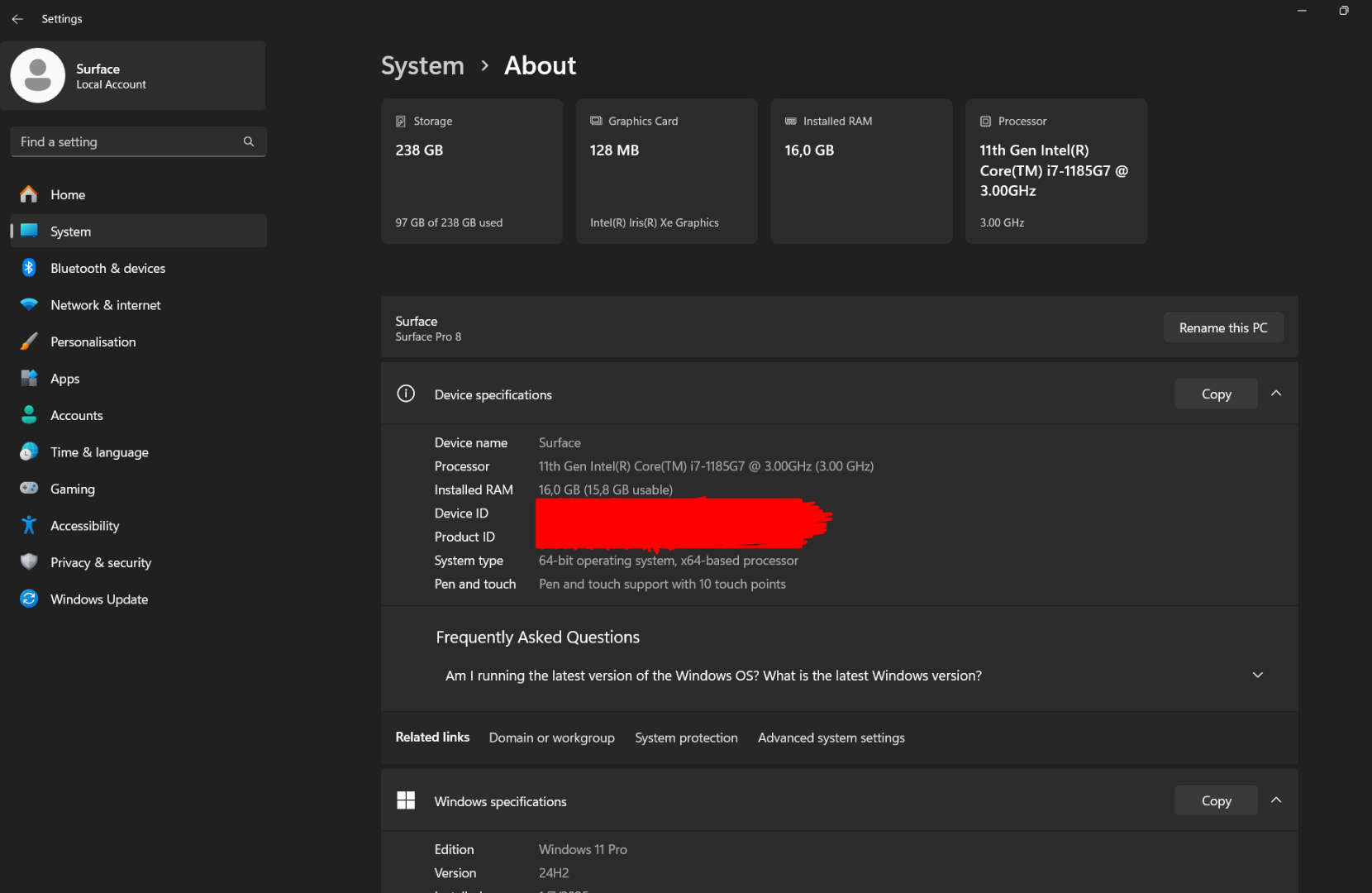Viewport: 1372px width, 893px height.
Task: Open System protection link
Action: 686,738
